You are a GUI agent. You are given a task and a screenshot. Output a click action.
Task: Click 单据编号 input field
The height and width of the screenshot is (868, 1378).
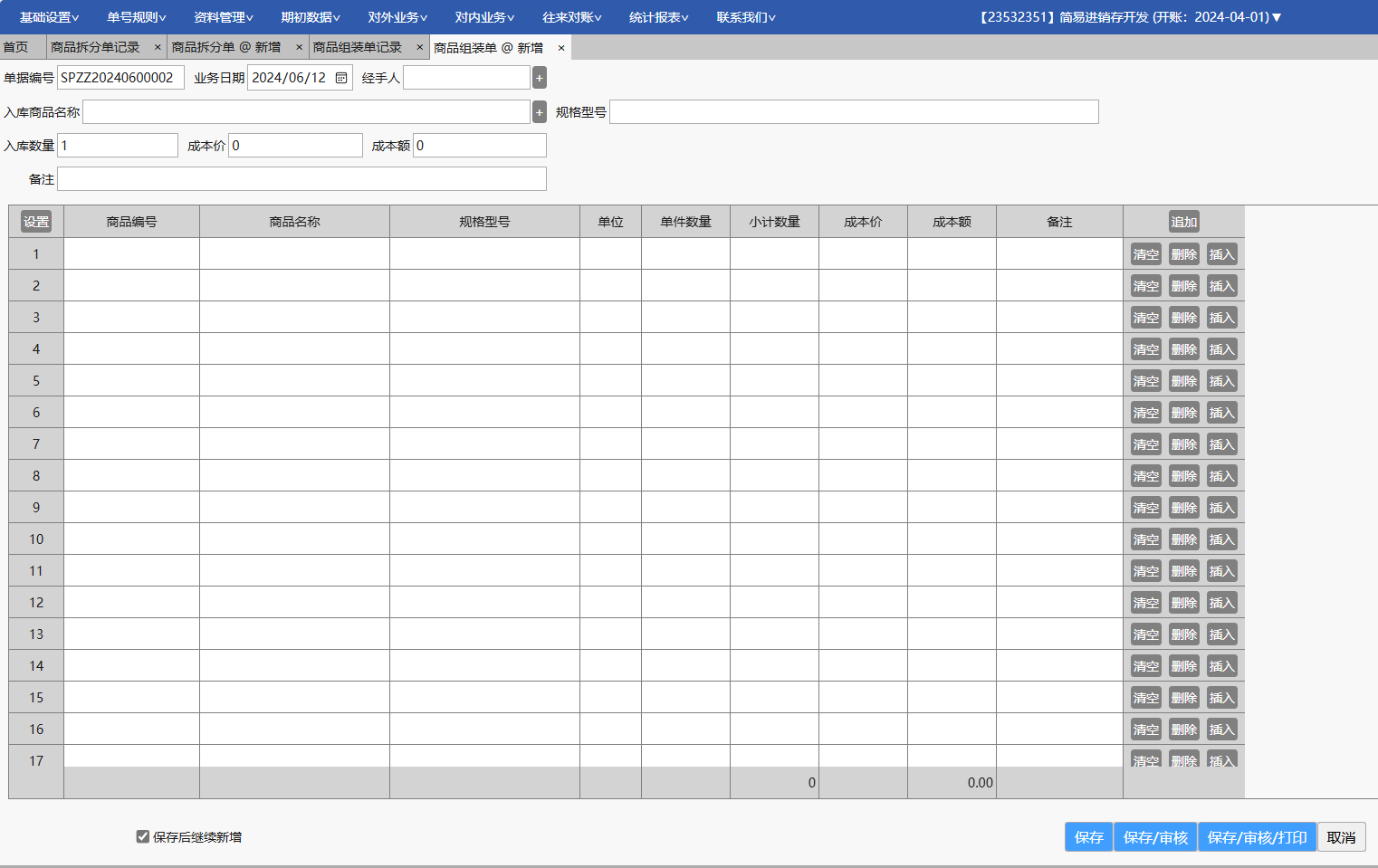click(120, 78)
